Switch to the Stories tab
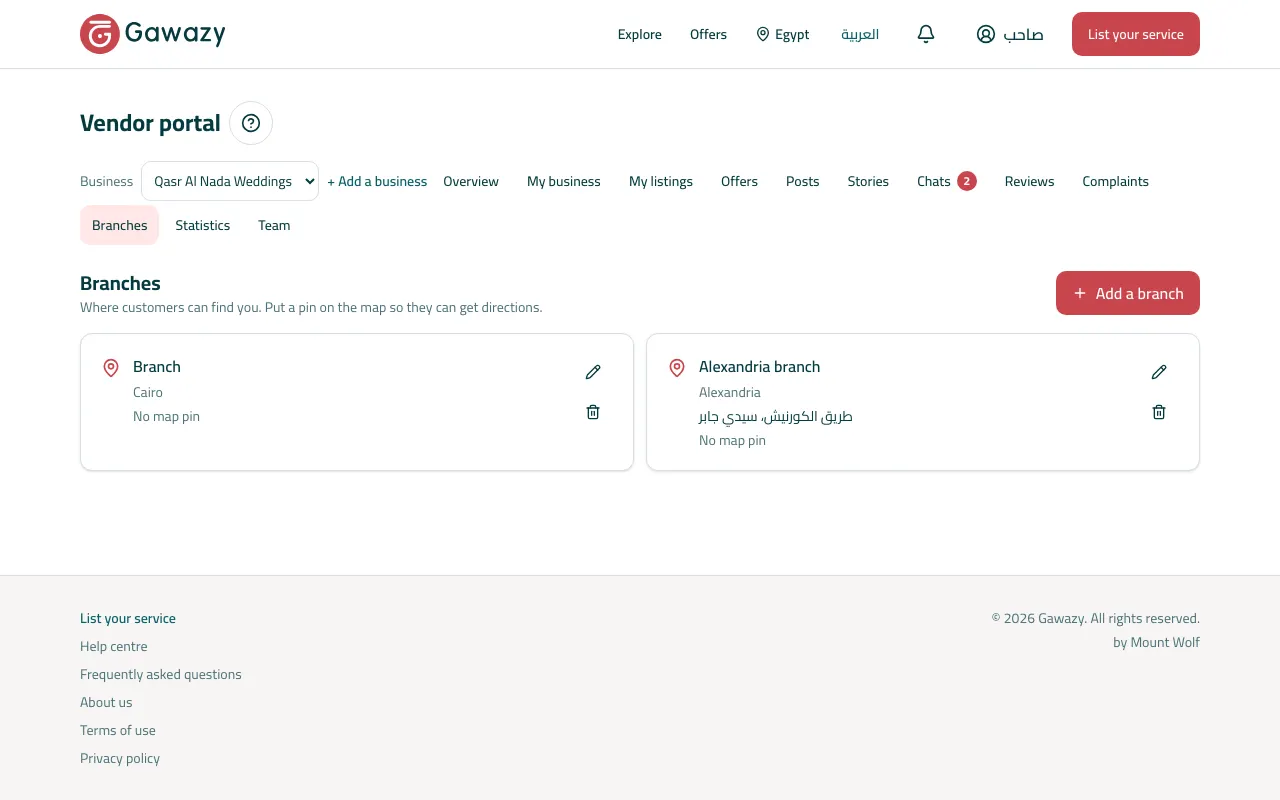Image resolution: width=1280 pixels, height=800 pixels. click(x=868, y=181)
